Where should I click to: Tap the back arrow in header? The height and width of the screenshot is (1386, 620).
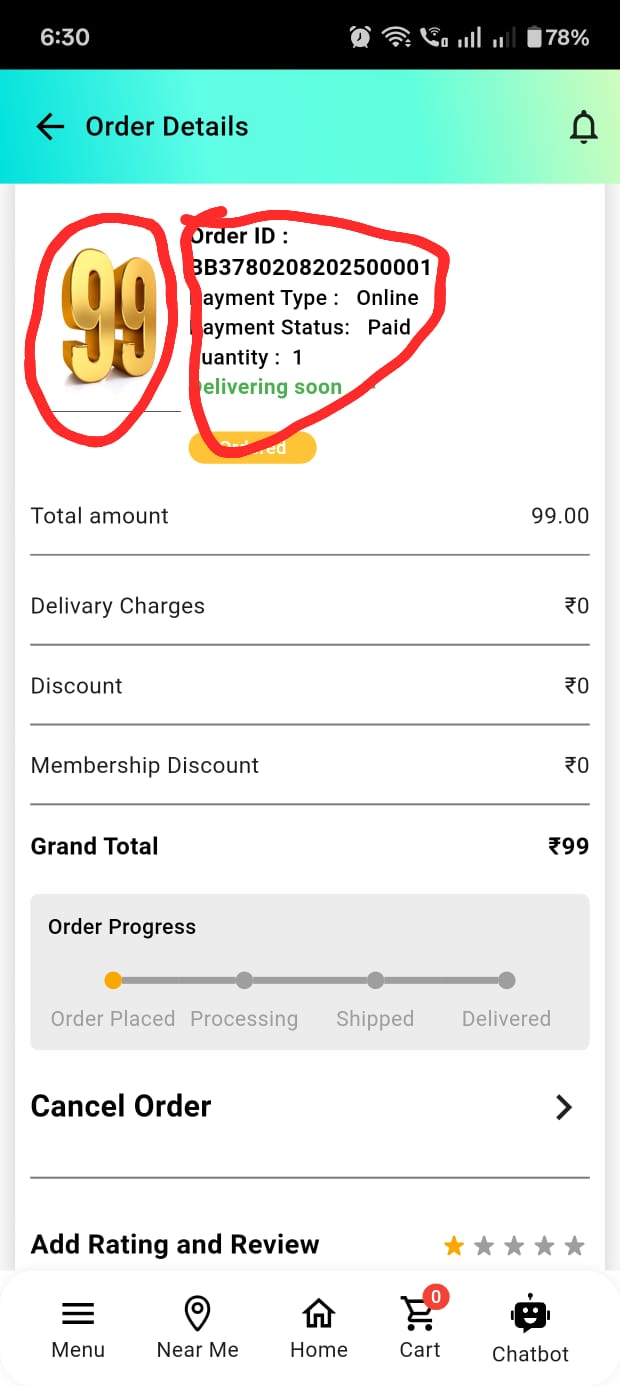click(49, 127)
